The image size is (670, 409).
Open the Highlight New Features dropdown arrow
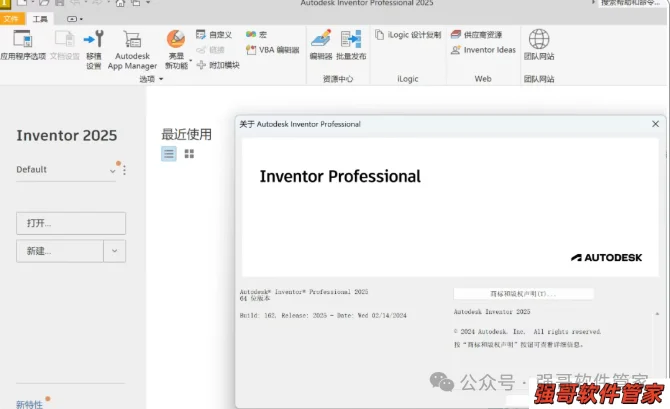[190, 60]
